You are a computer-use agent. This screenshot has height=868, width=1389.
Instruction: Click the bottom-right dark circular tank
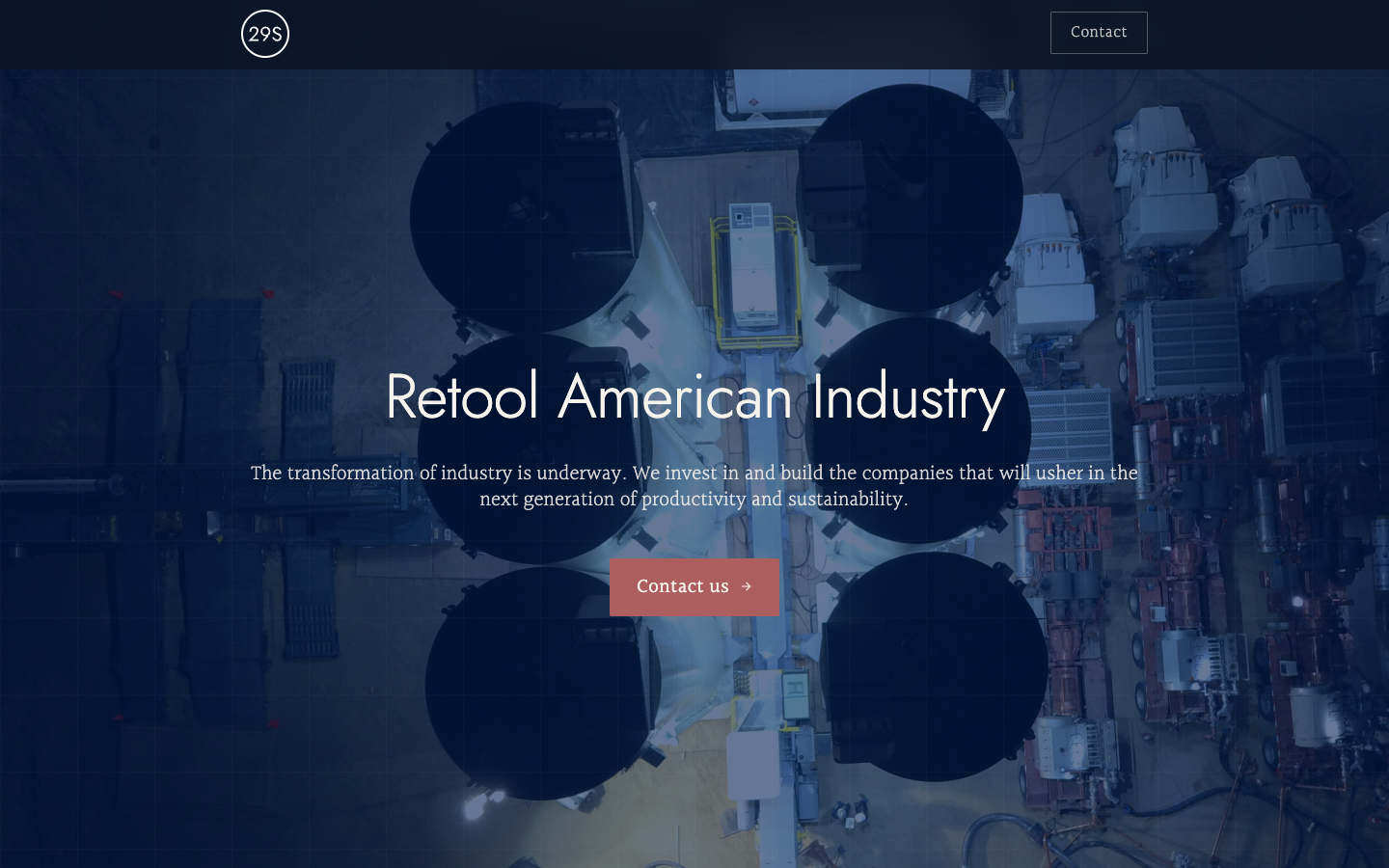tap(934, 666)
